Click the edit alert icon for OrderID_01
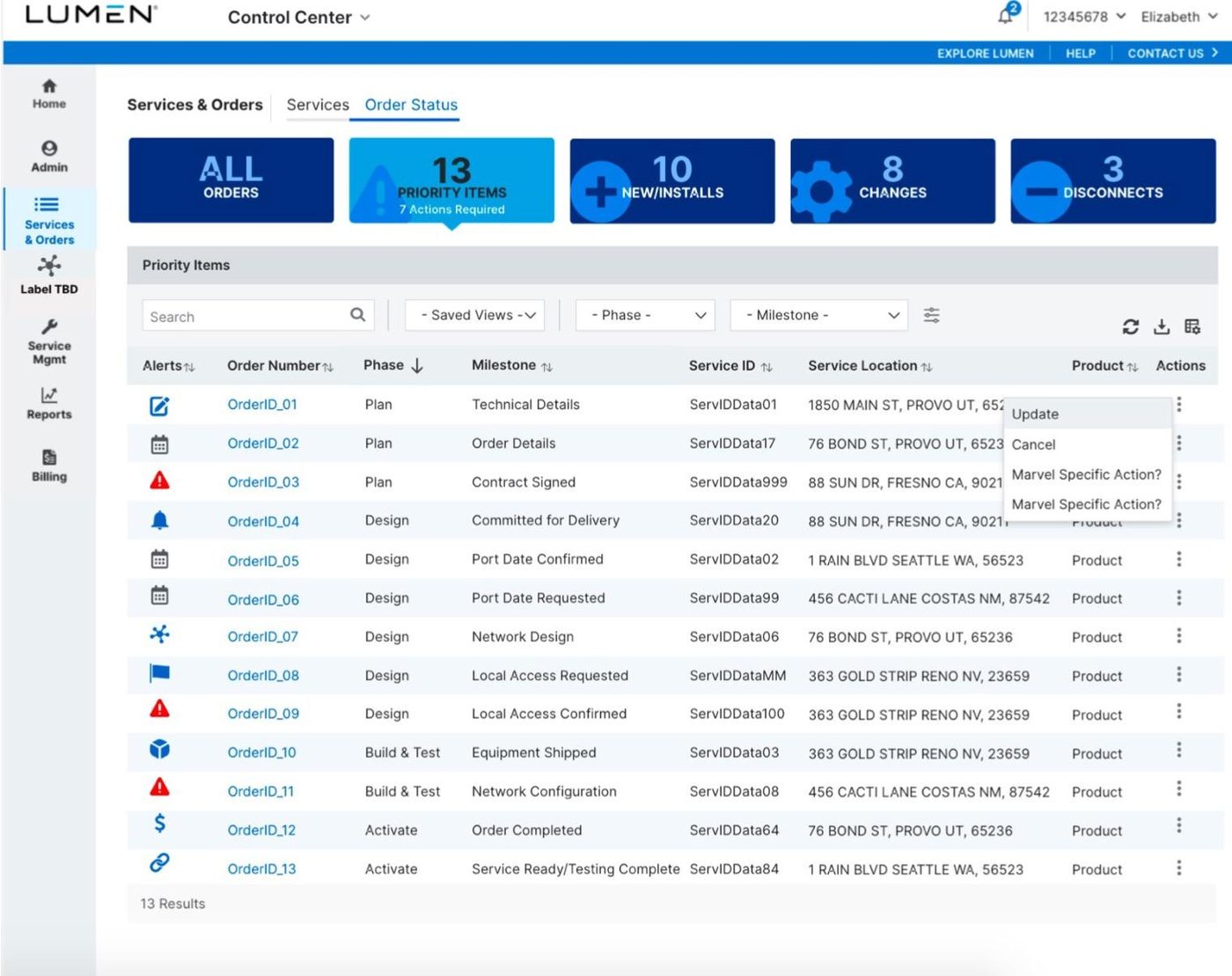 click(x=159, y=406)
